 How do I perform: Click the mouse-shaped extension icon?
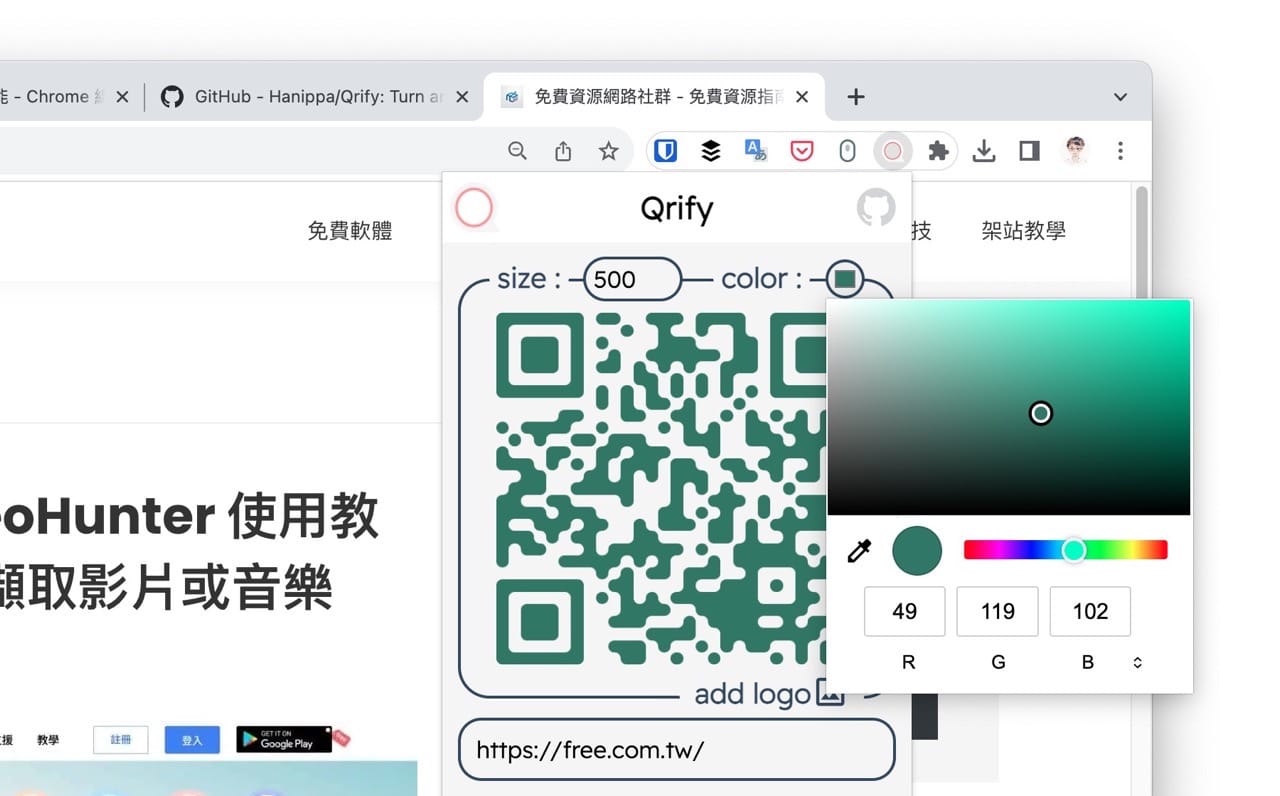pyautogui.click(x=847, y=151)
